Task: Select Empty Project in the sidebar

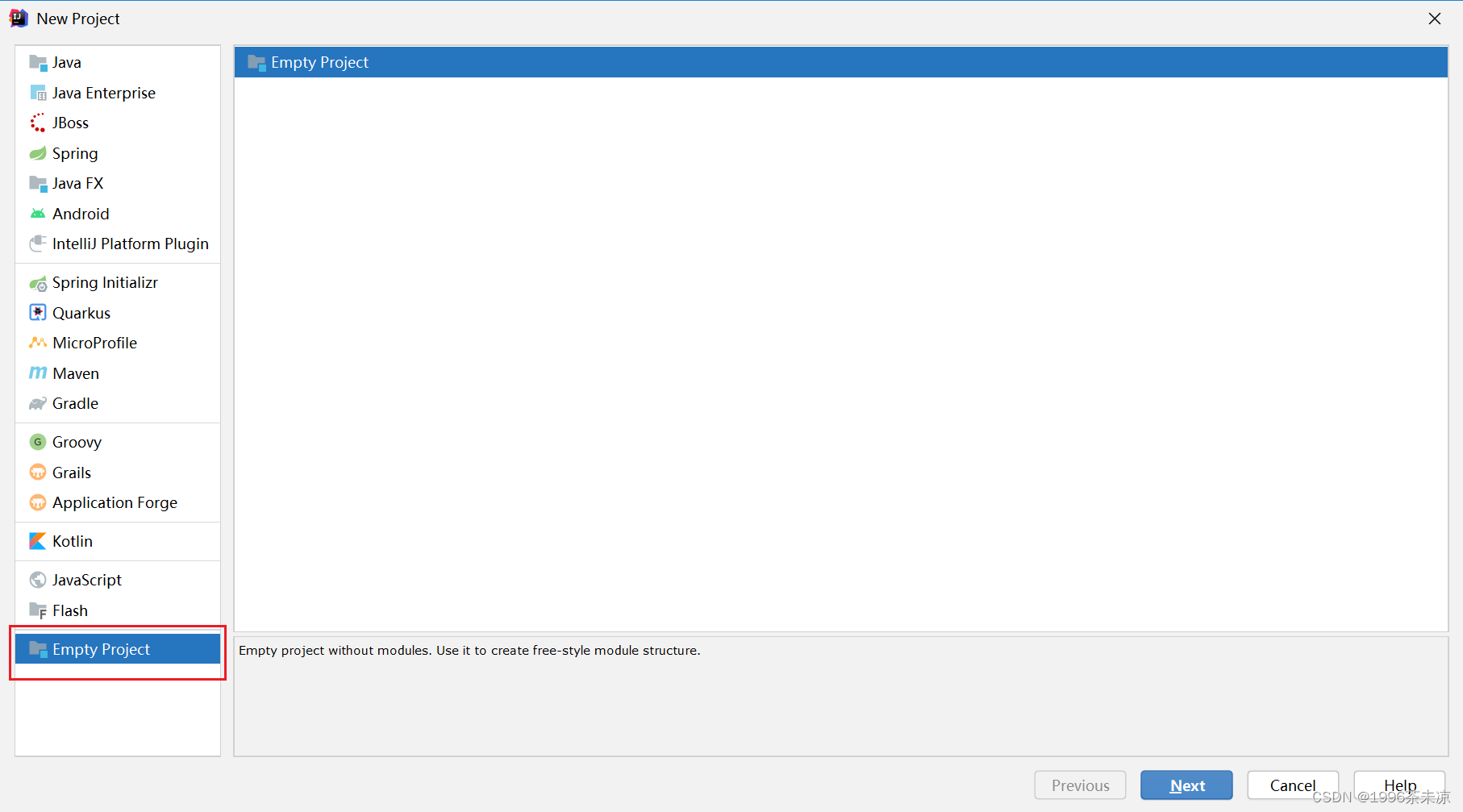Action: pyautogui.click(x=118, y=649)
